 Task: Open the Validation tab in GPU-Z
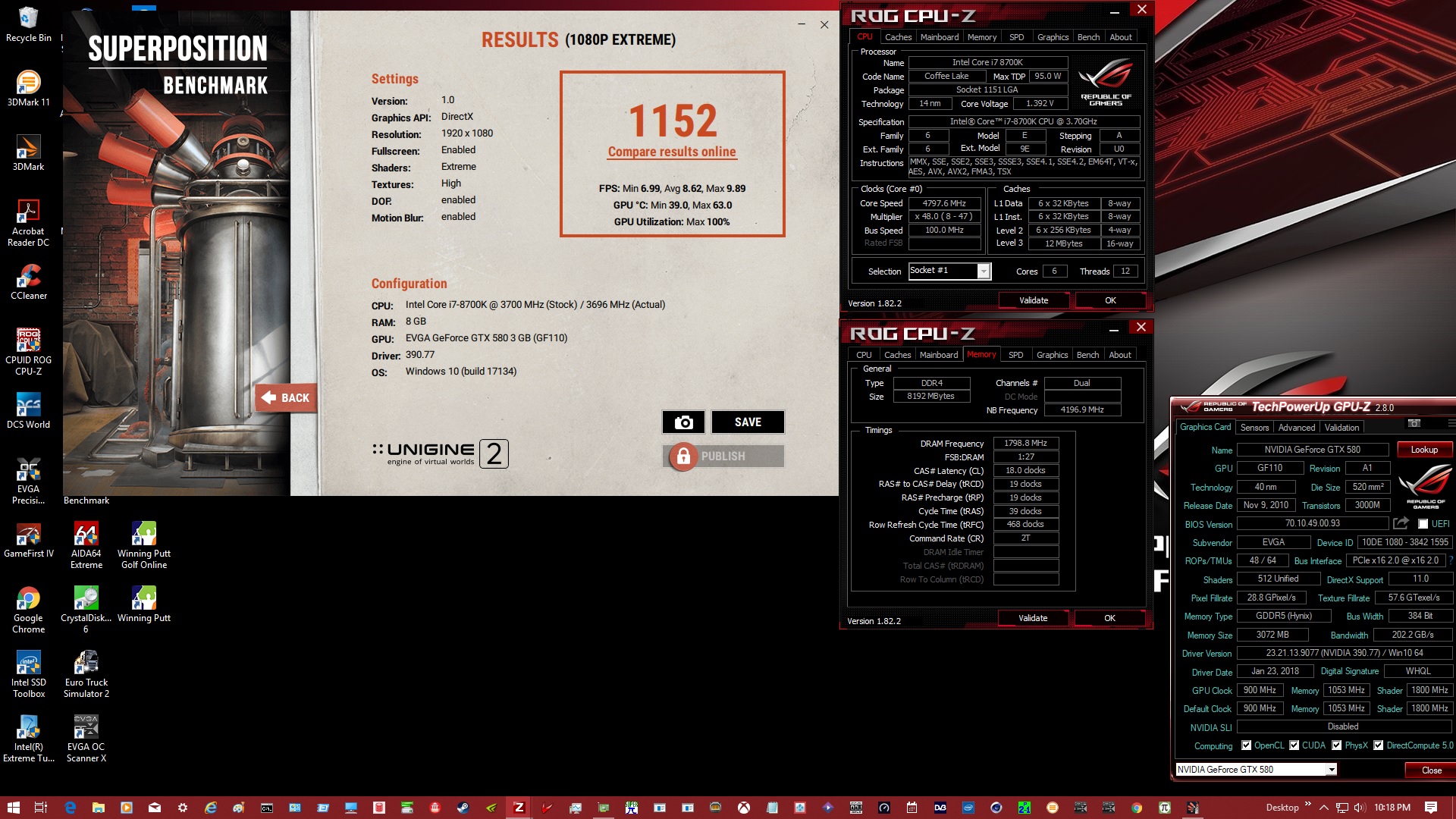(x=1341, y=428)
